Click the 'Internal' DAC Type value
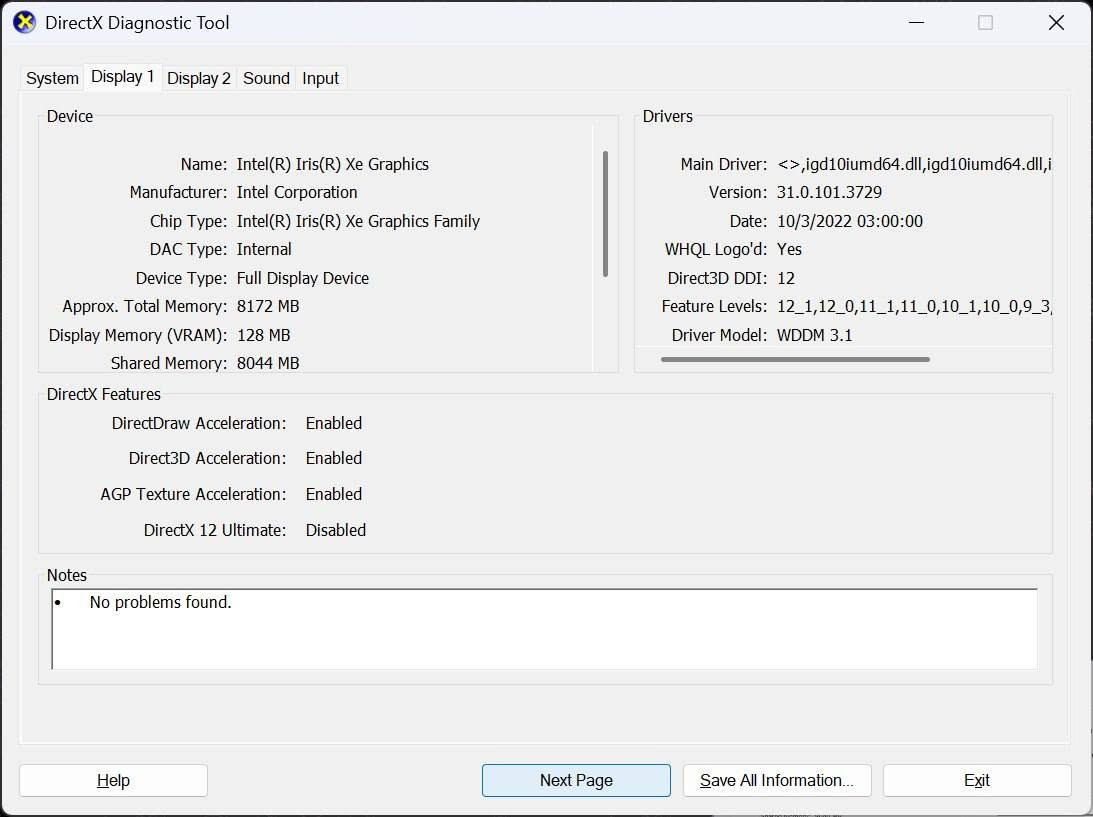 (264, 250)
